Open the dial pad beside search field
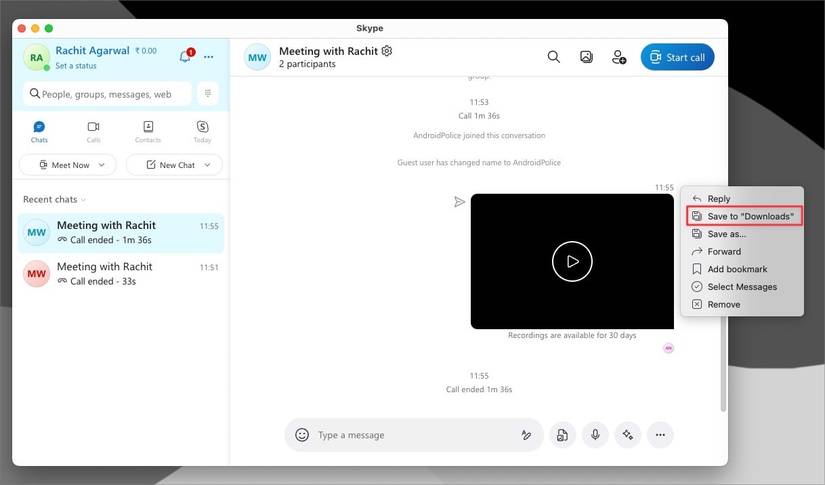The image size is (825, 485). 208,94
